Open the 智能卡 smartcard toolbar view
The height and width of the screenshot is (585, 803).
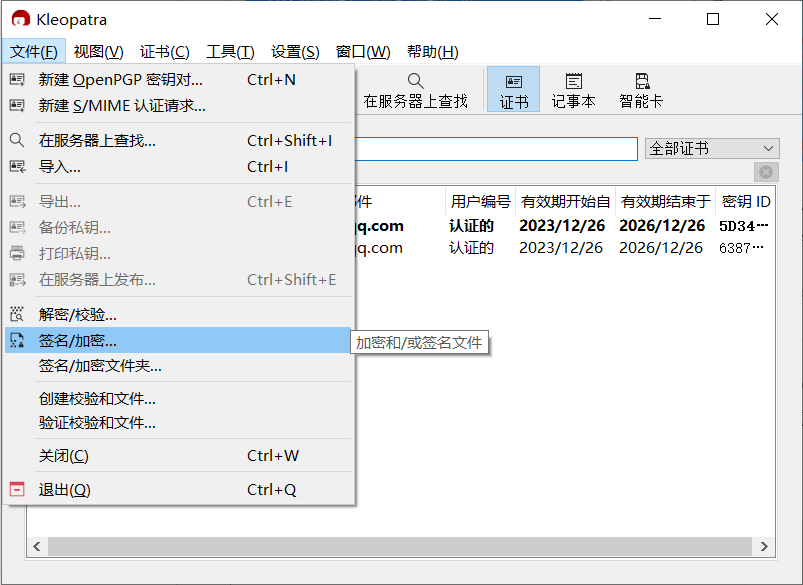pos(641,91)
